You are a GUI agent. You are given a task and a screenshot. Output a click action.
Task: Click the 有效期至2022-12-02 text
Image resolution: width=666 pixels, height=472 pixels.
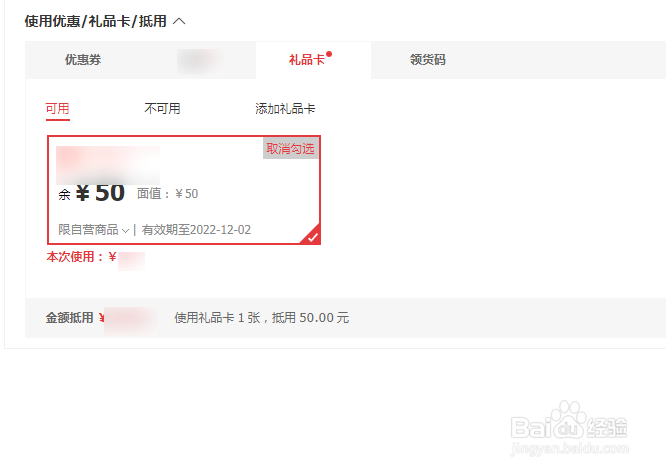(x=196, y=230)
